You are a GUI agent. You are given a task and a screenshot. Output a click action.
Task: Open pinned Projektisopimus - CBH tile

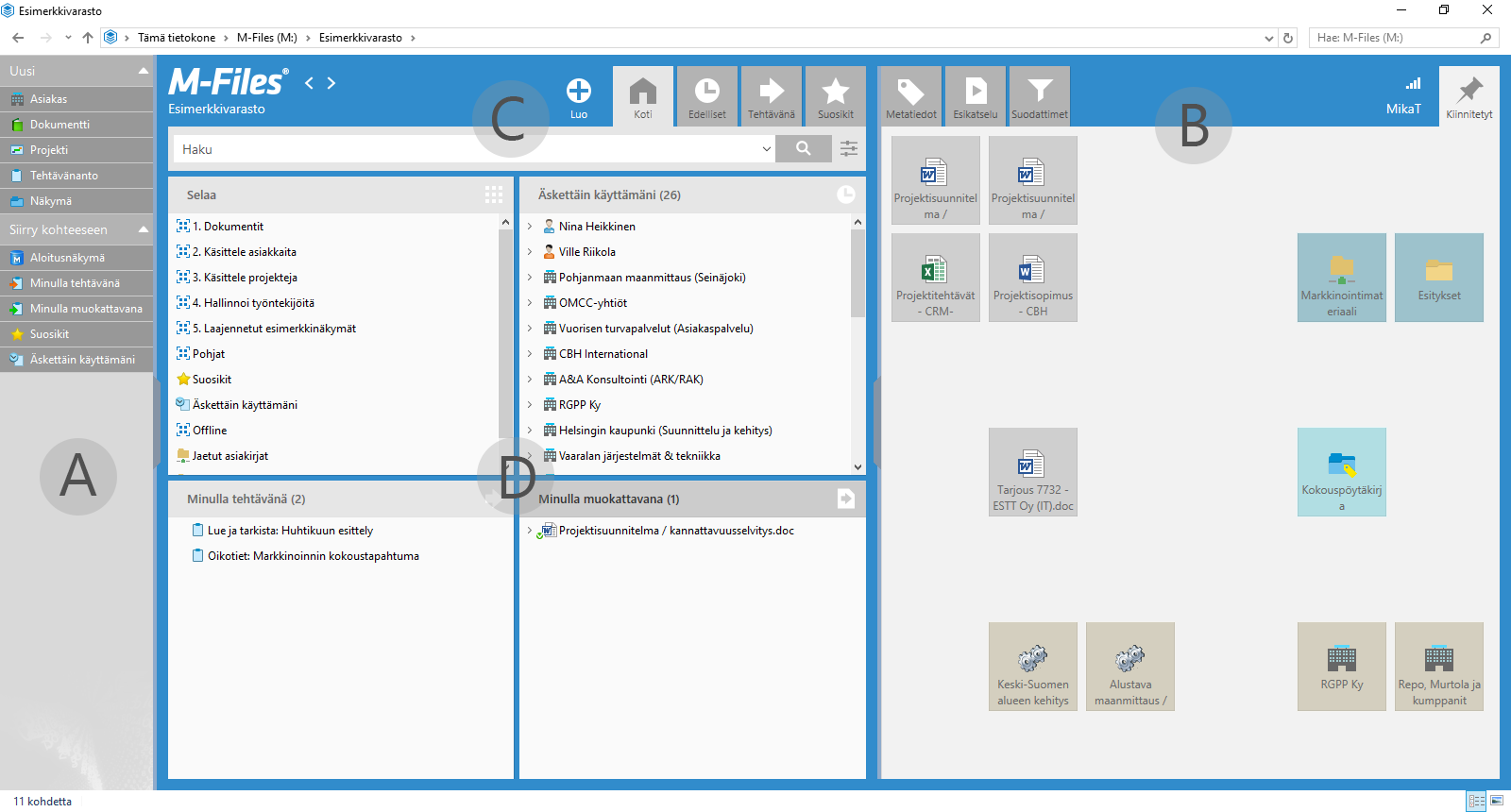coord(1033,278)
